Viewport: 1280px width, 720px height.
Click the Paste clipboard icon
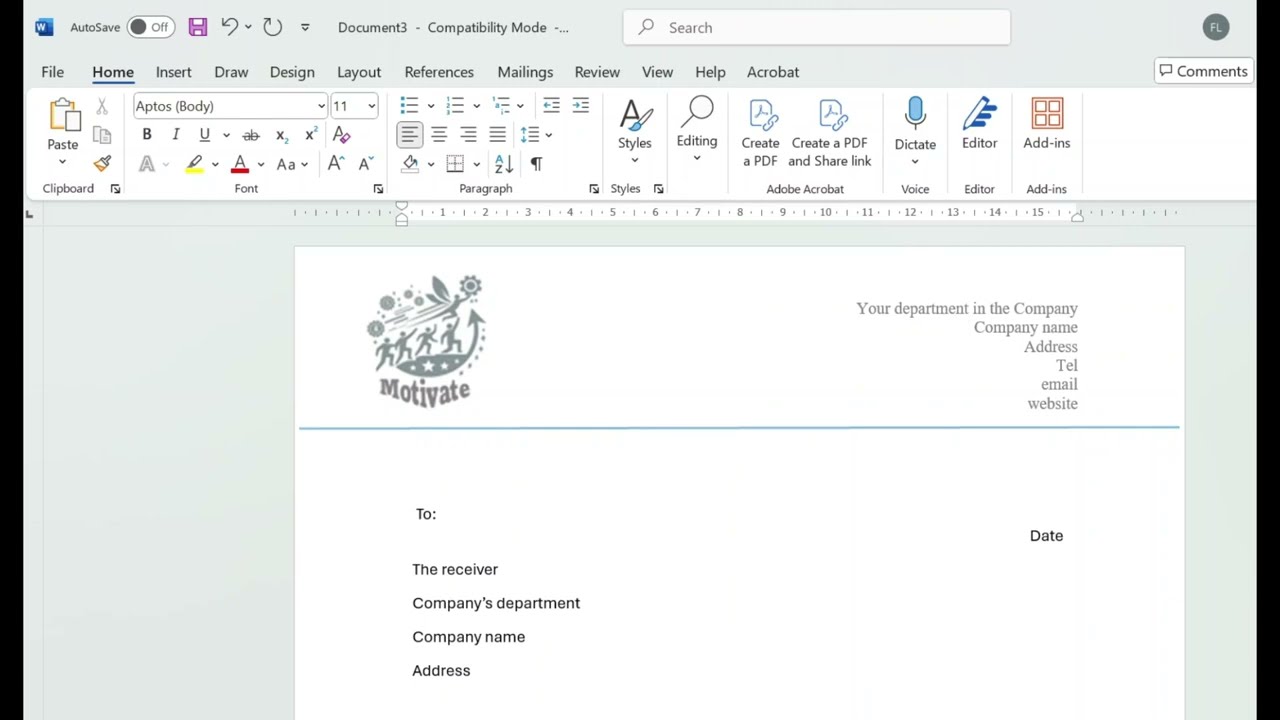tap(63, 116)
